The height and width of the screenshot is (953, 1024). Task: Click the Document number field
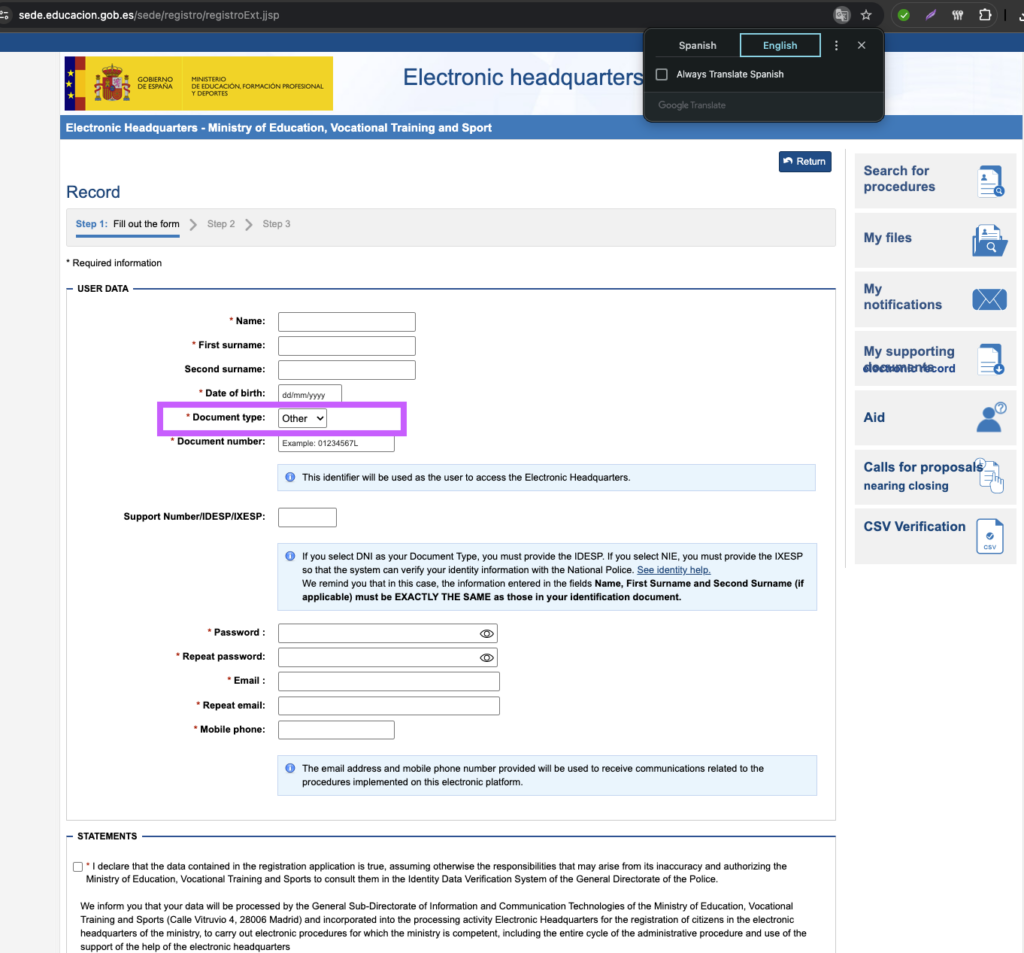pyautogui.click(x=336, y=444)
